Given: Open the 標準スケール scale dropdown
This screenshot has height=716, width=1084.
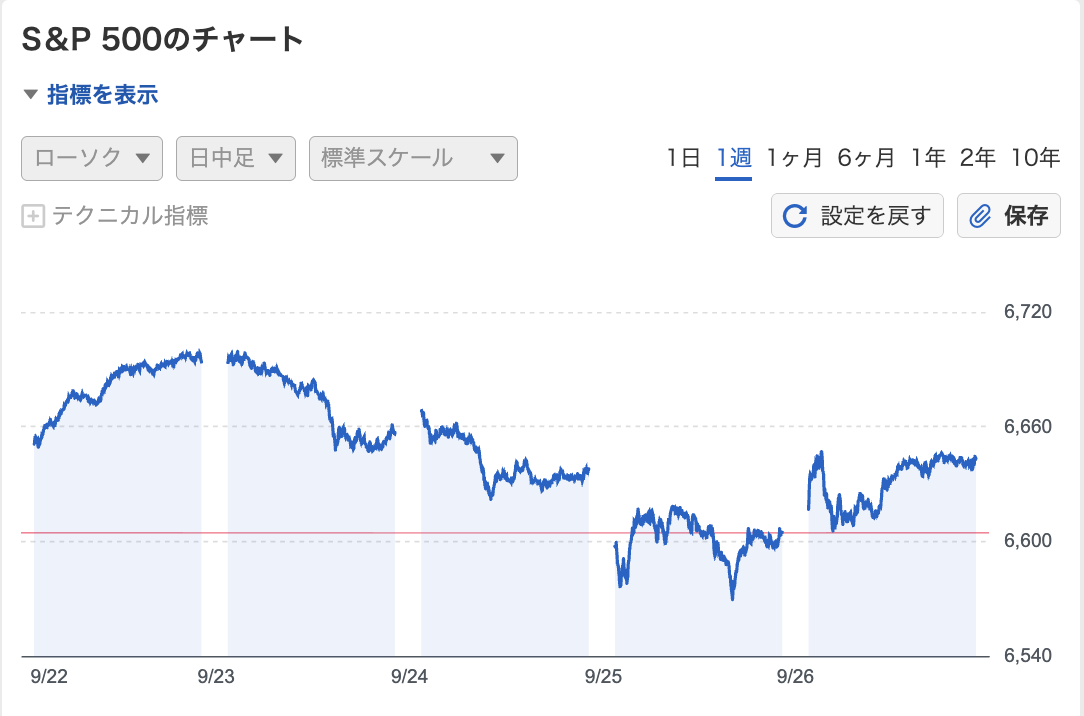Looking at the screenshot, I should [x=413, y=158].
